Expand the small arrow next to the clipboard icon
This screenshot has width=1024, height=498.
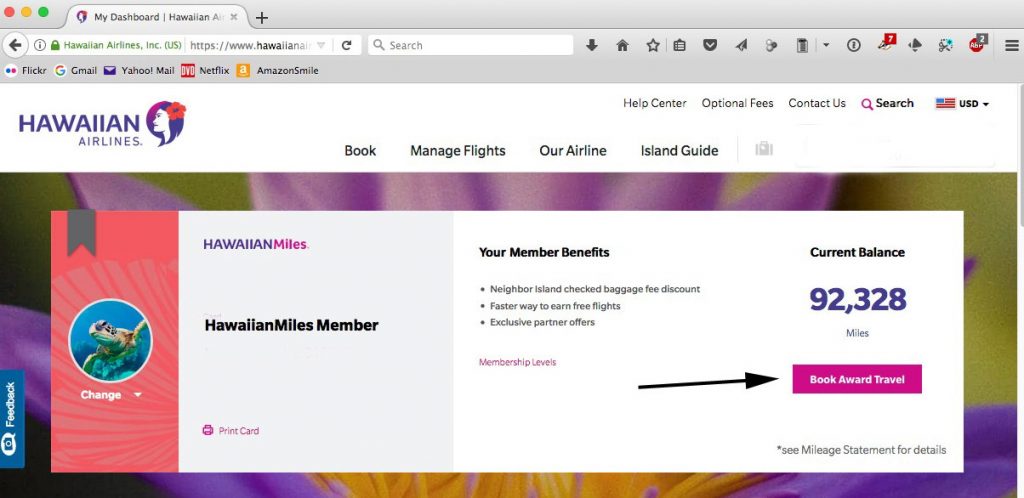pyautogui.click(x=825, y=45)
